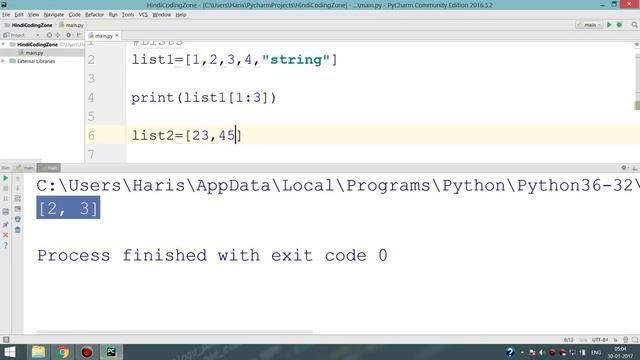The height and width of the screenshot is (360, 640).
Task: Open Run panel settings gear
Action: click(x=624, y=168)
